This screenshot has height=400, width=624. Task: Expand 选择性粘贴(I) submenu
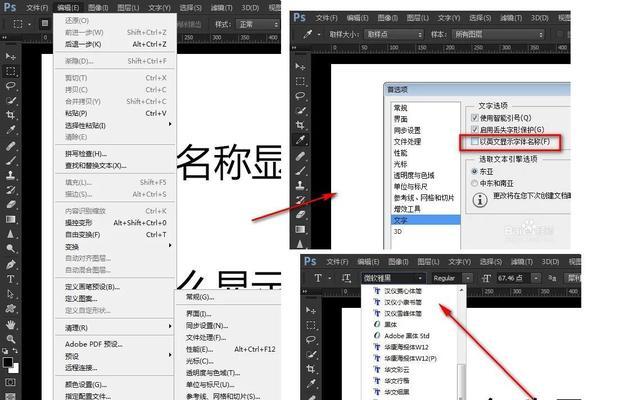tap(115, 125)
